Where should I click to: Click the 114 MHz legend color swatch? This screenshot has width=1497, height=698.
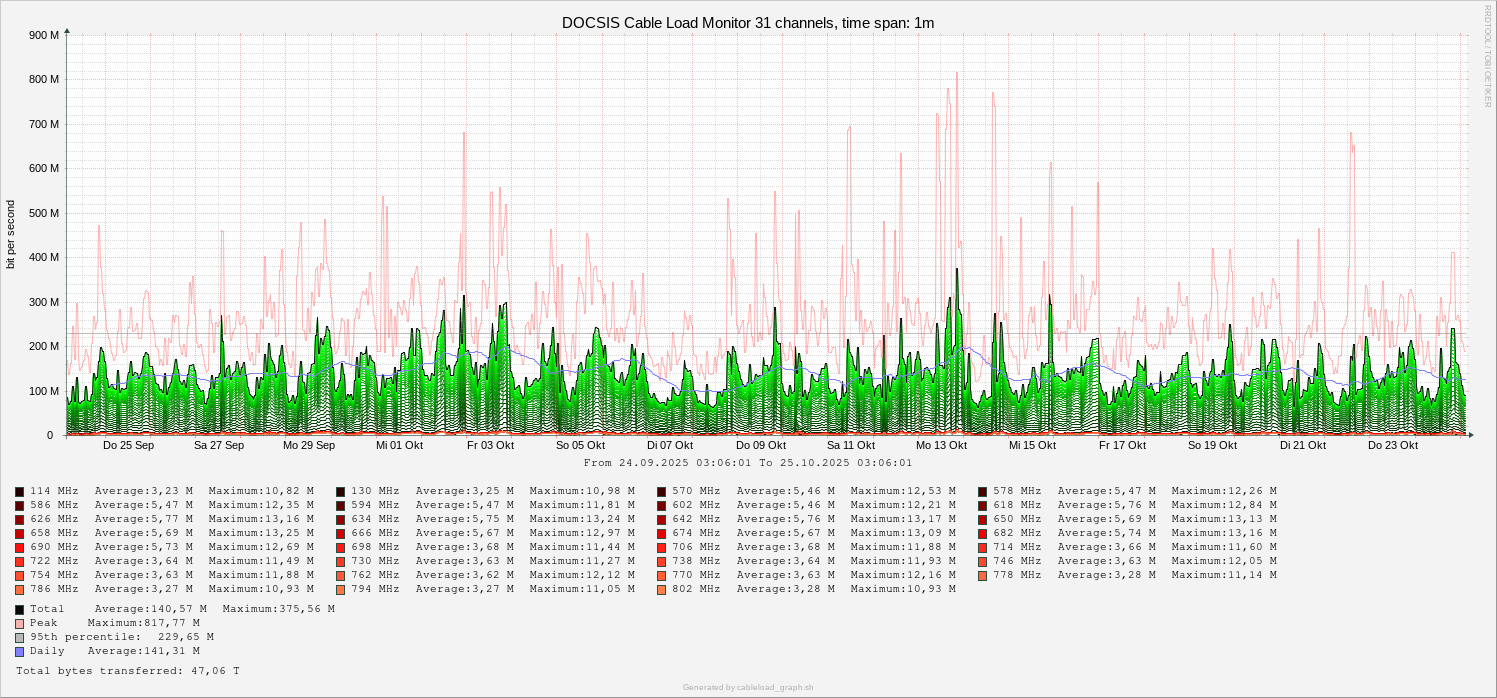20,491
